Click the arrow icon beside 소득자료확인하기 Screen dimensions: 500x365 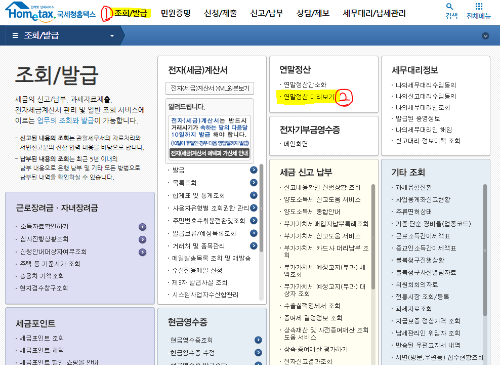(142, 227)
